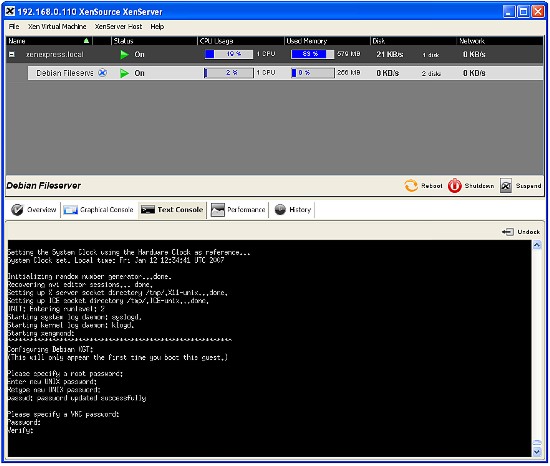Screen dimensions: 550x466
Task: Click the Debian Fileserver CPU usage bar
Action: [229, 73]
